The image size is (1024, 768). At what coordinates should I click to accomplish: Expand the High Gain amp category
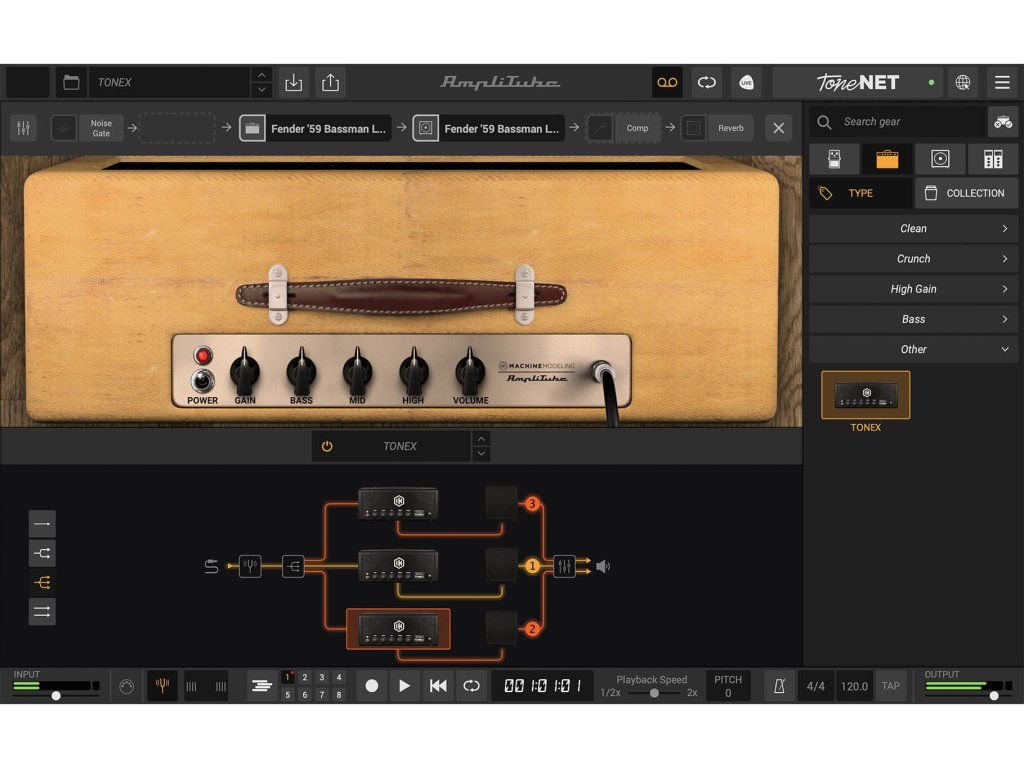click(913, 289)
